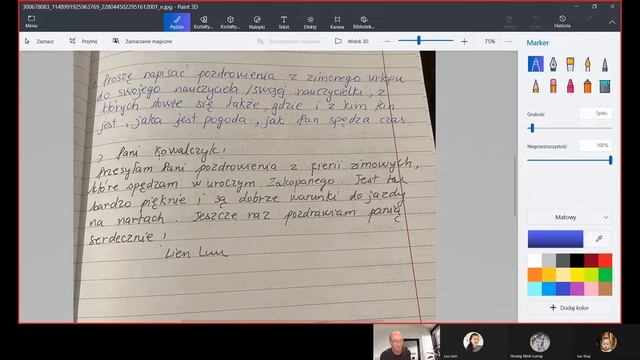The image size is (640, 360).
Task: Select the presenter video thumbnail
Action: click(407, 342)
